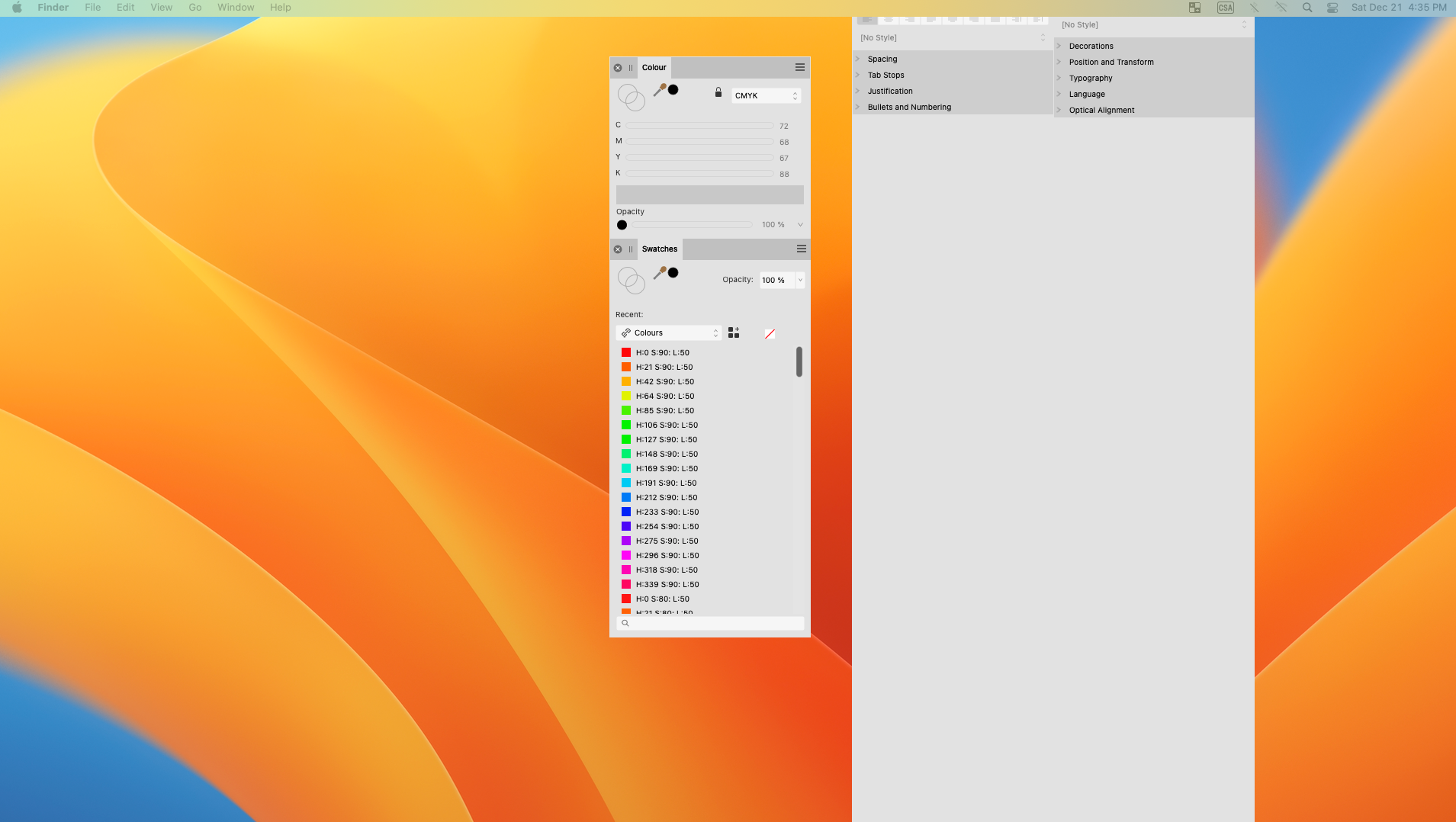Expand the Position and Transform section
The image size is (1456, 822).
[1154, 62]
